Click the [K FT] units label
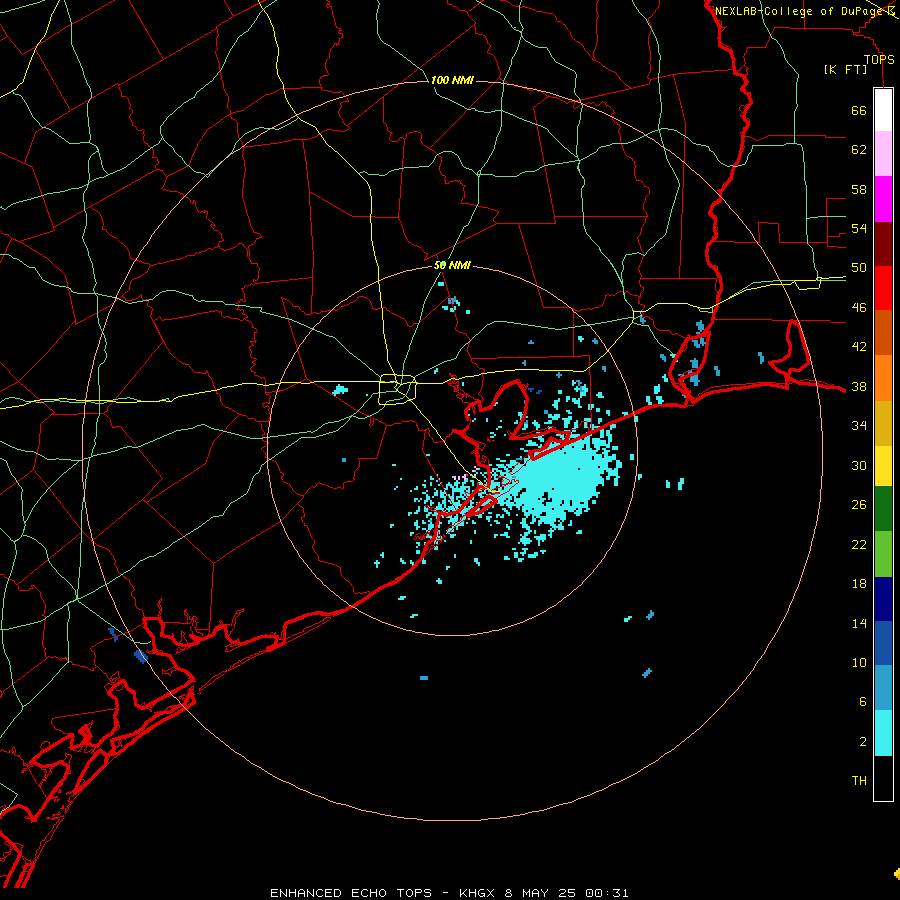900x900 pixels. pyautogui.click(x=845, y=70)
